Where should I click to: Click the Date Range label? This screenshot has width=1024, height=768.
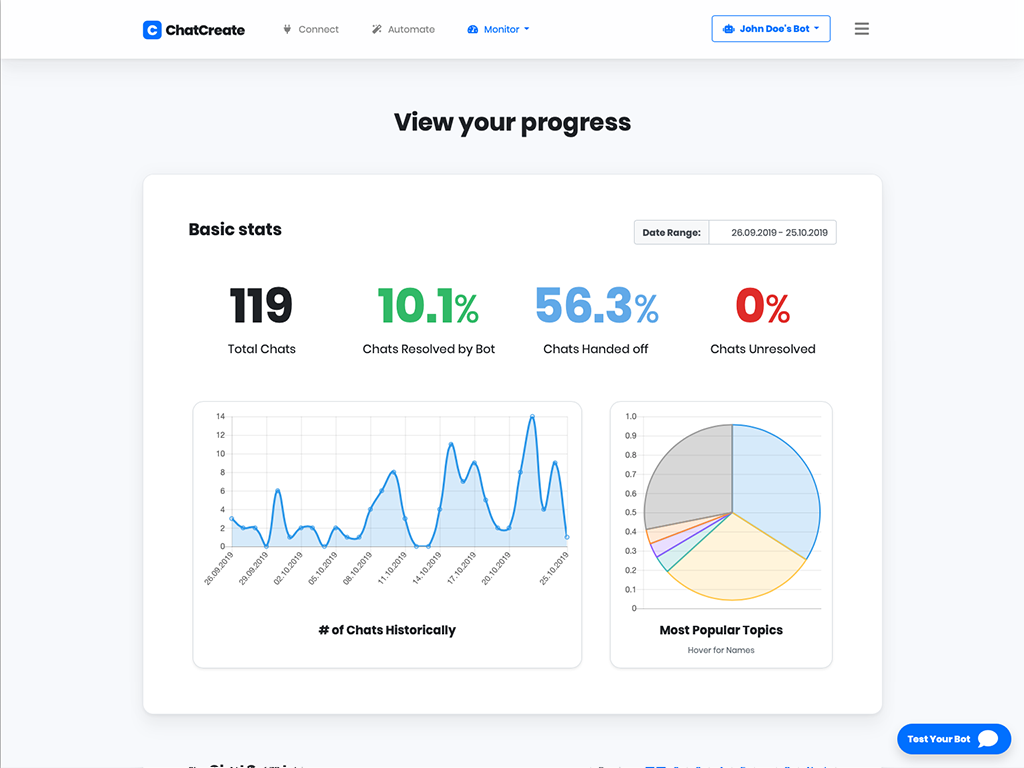(671, 233)
